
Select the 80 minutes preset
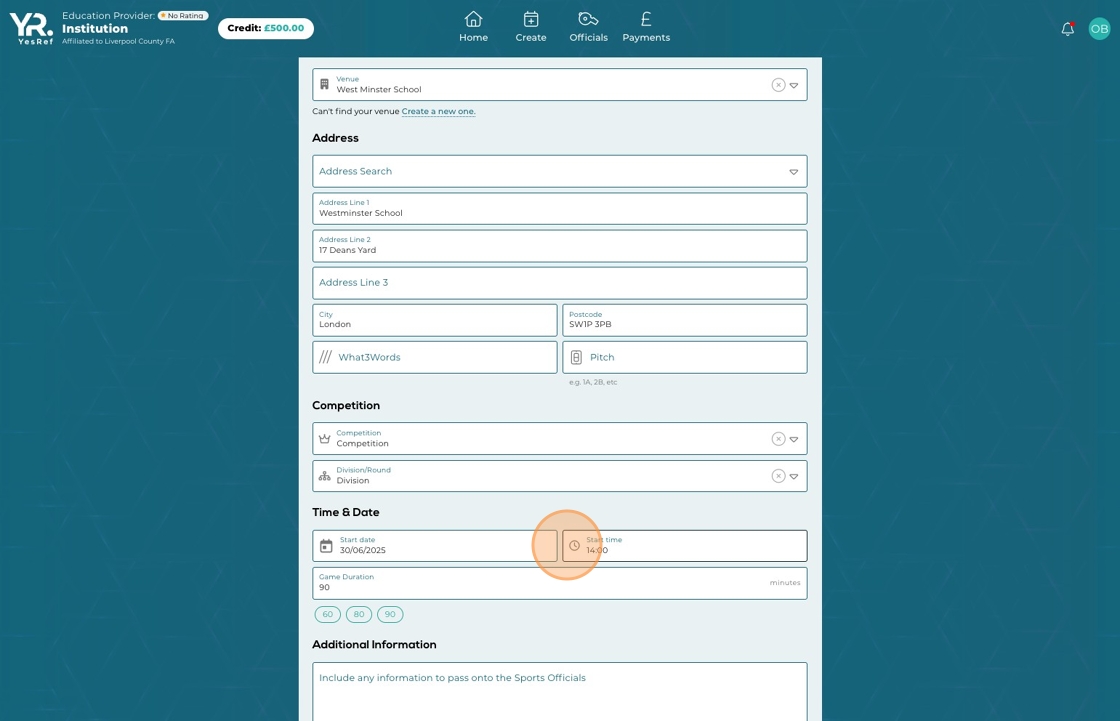point(359,615)
